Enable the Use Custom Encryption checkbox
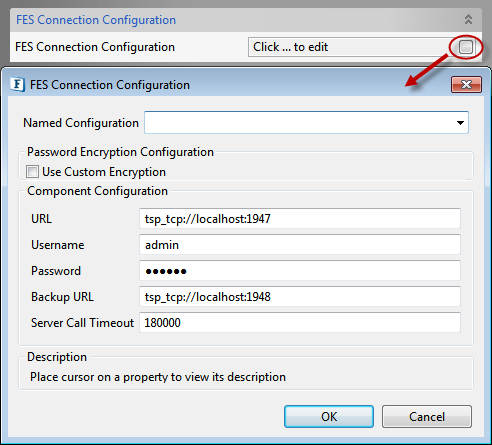 32,172
